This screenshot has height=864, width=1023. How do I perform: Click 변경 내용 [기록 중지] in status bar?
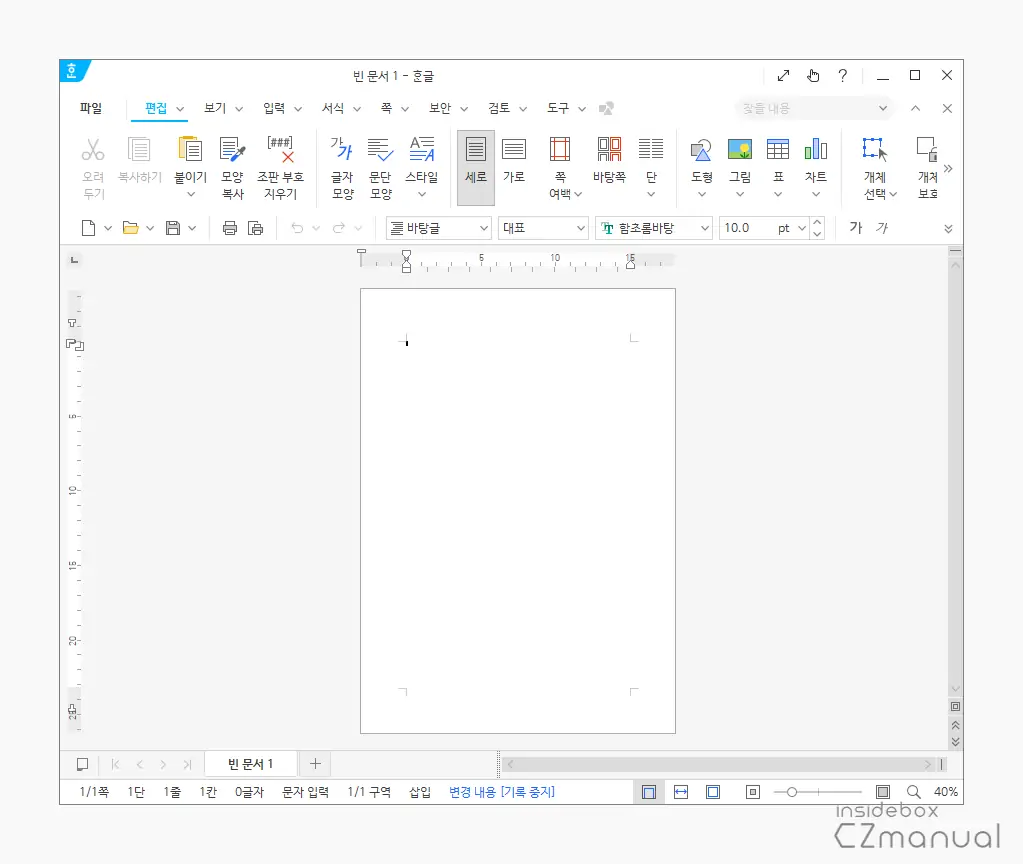coord(501,792)
